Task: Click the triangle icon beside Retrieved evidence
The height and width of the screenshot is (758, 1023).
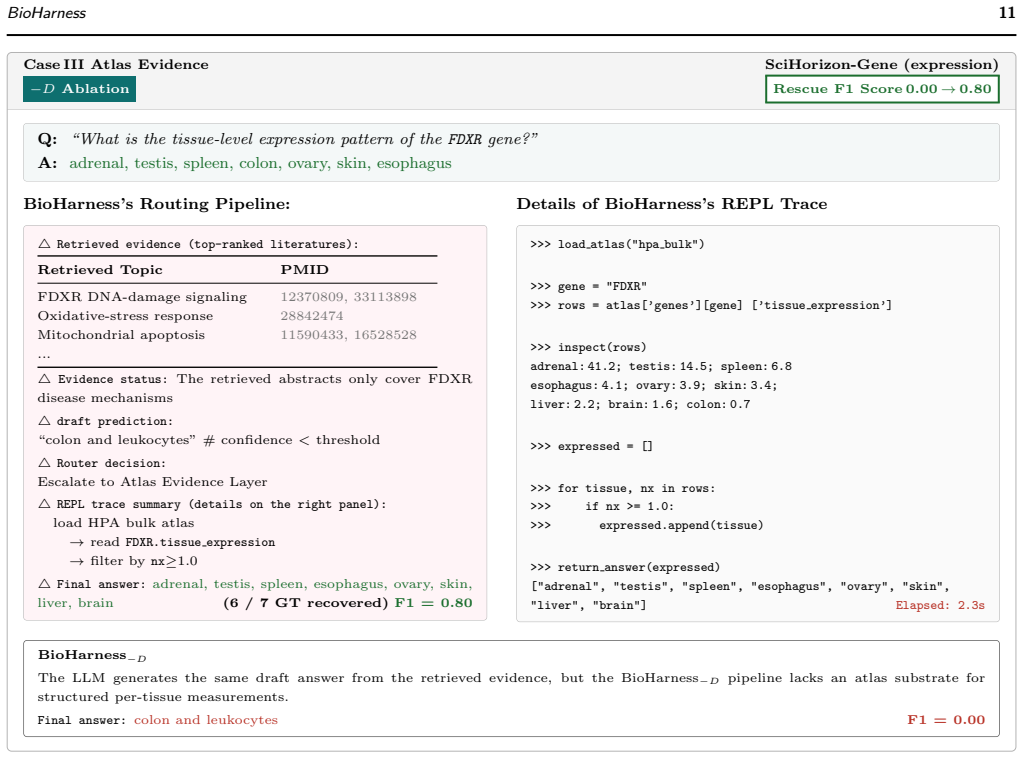Action: 44,244
